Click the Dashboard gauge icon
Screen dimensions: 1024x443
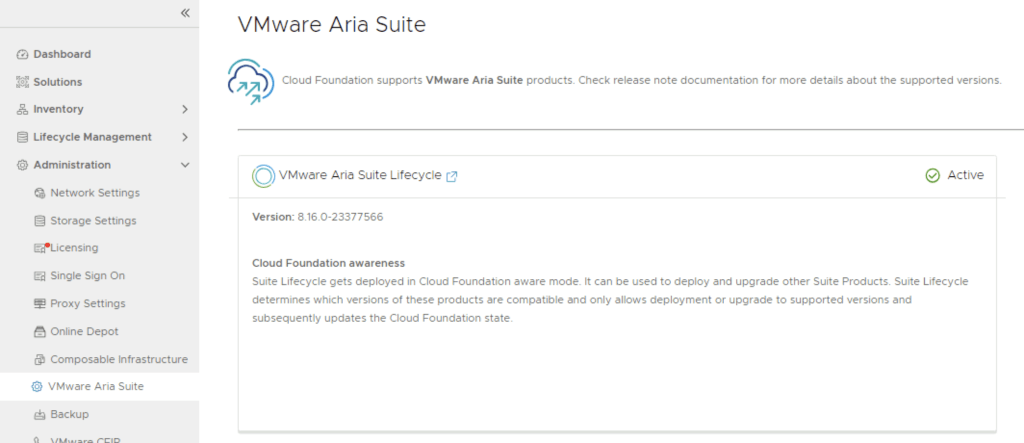coord(23,54)
